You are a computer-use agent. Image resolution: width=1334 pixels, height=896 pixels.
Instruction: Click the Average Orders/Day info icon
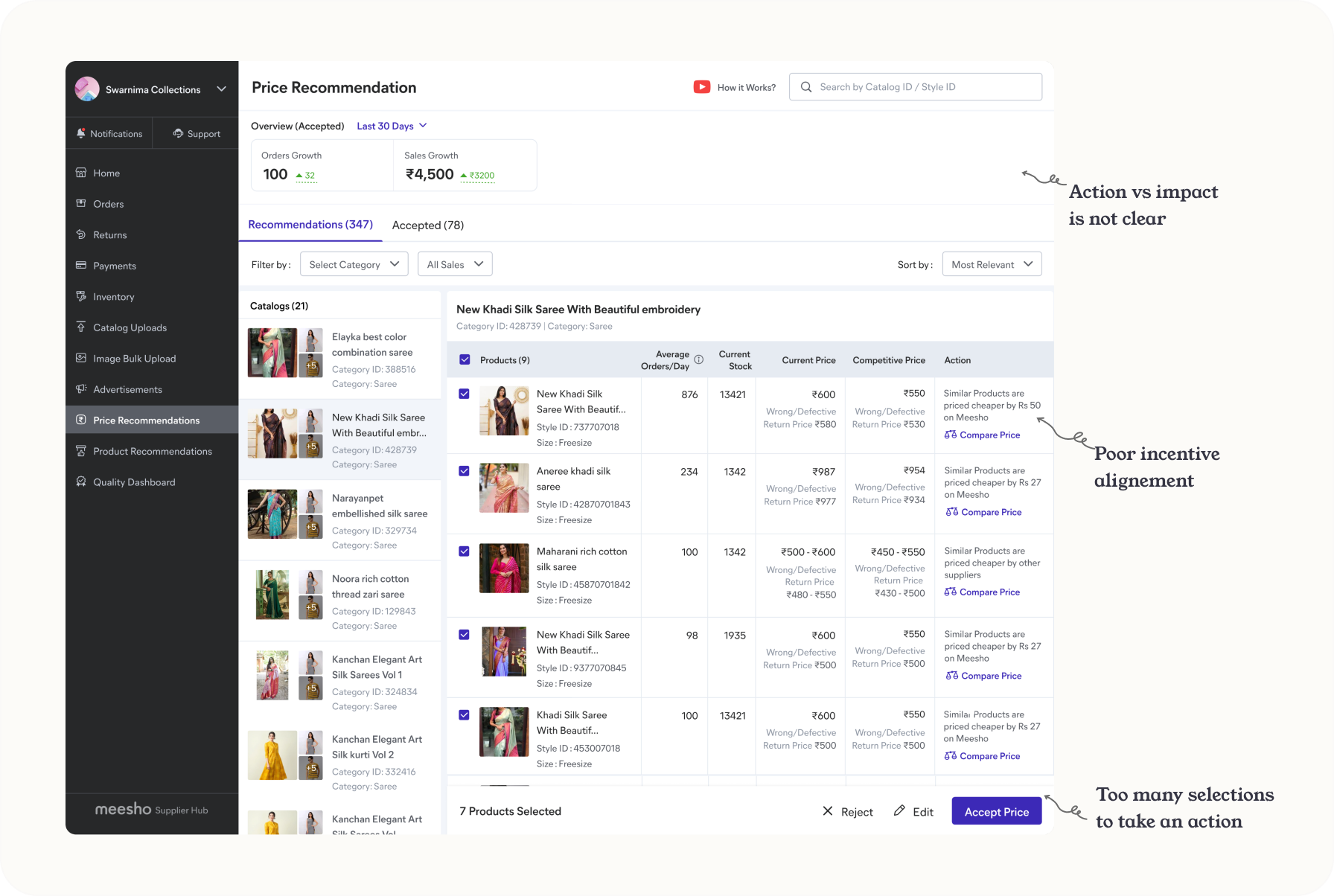[698, 359]
